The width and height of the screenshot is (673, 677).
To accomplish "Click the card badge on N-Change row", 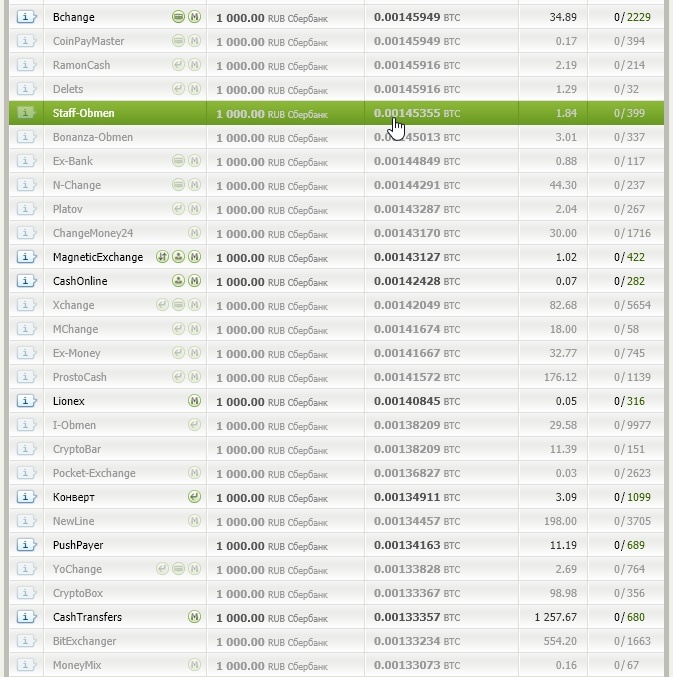I will pos(178,185).
